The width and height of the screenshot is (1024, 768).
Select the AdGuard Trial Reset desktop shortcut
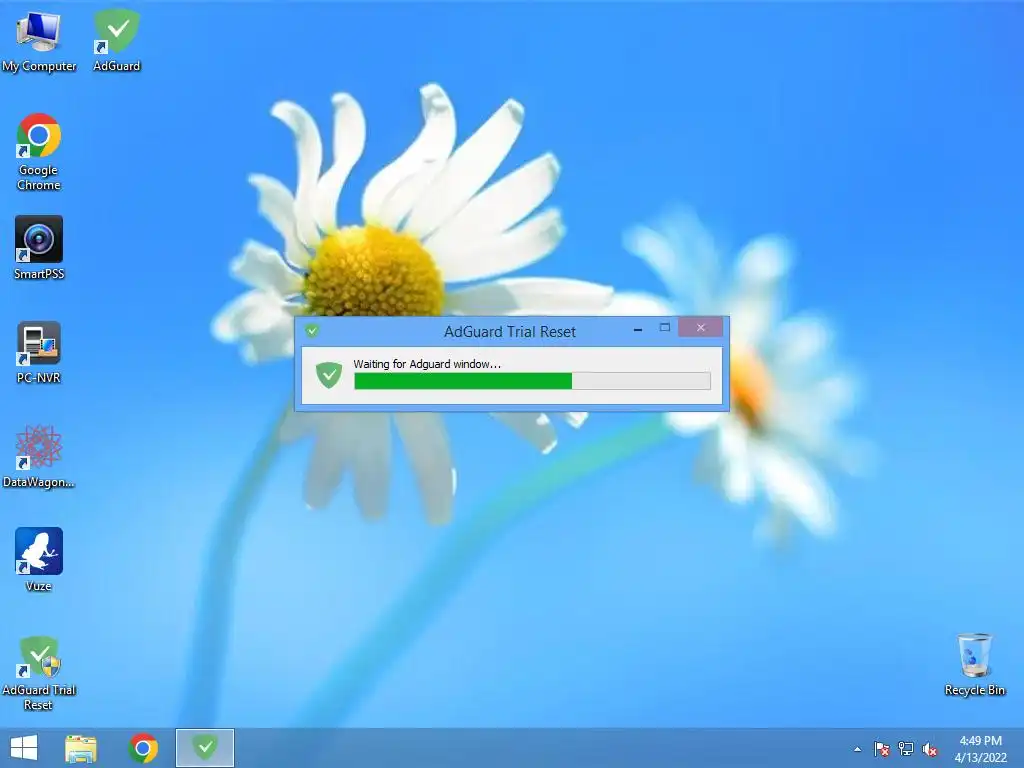(39, 673)
